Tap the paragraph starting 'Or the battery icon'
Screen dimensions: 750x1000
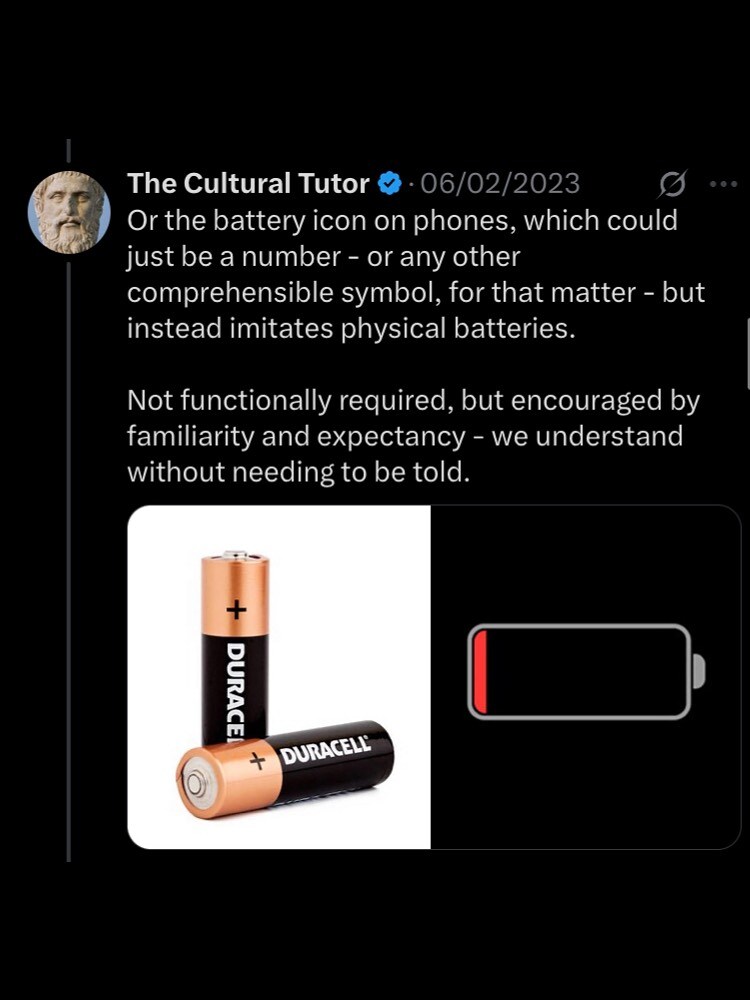coord(415,274)
